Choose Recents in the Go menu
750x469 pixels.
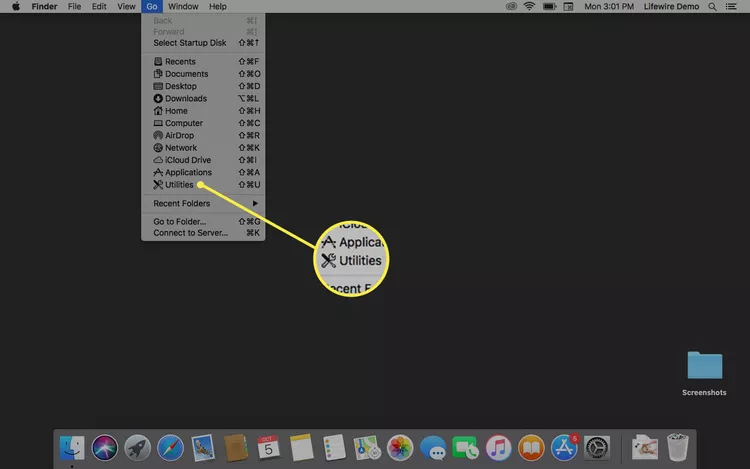click(203, 62)
